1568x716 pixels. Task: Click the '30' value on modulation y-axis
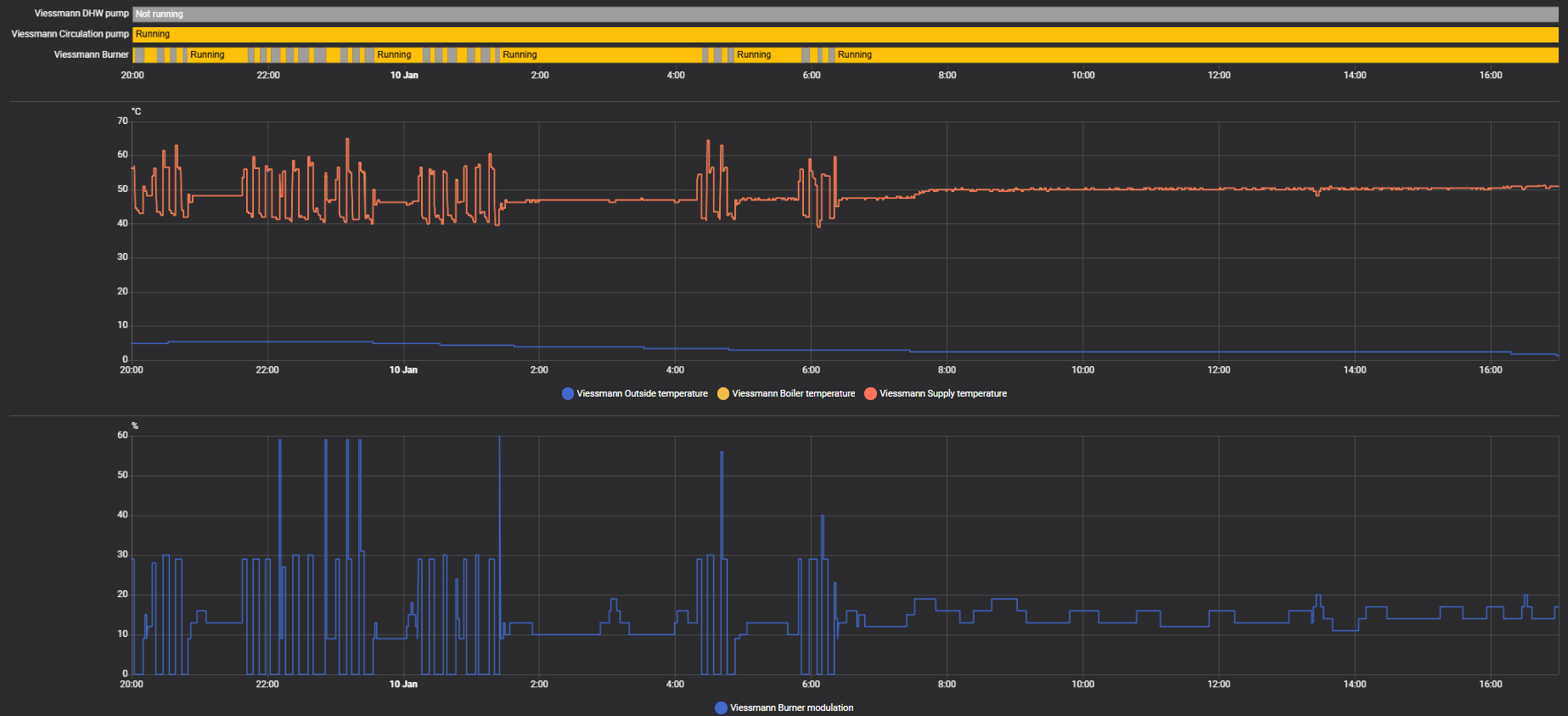coord(123,555)
